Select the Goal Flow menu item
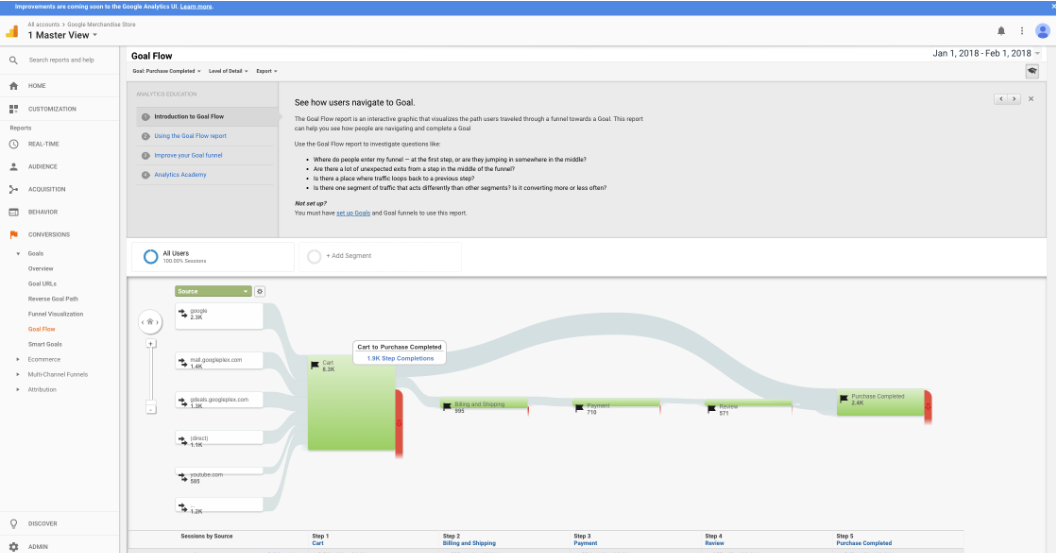 pyautogui.click(x=41, y=329)
